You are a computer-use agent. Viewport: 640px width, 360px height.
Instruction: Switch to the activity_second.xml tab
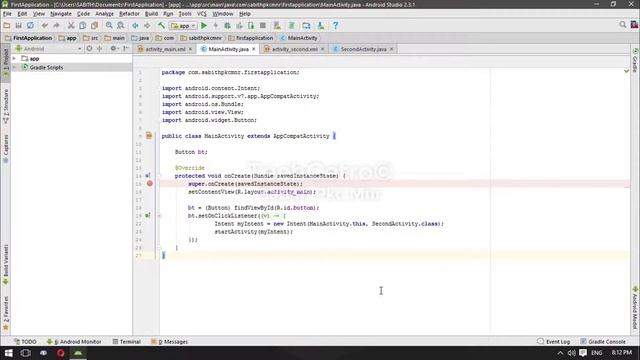click(x=294, y=49)
